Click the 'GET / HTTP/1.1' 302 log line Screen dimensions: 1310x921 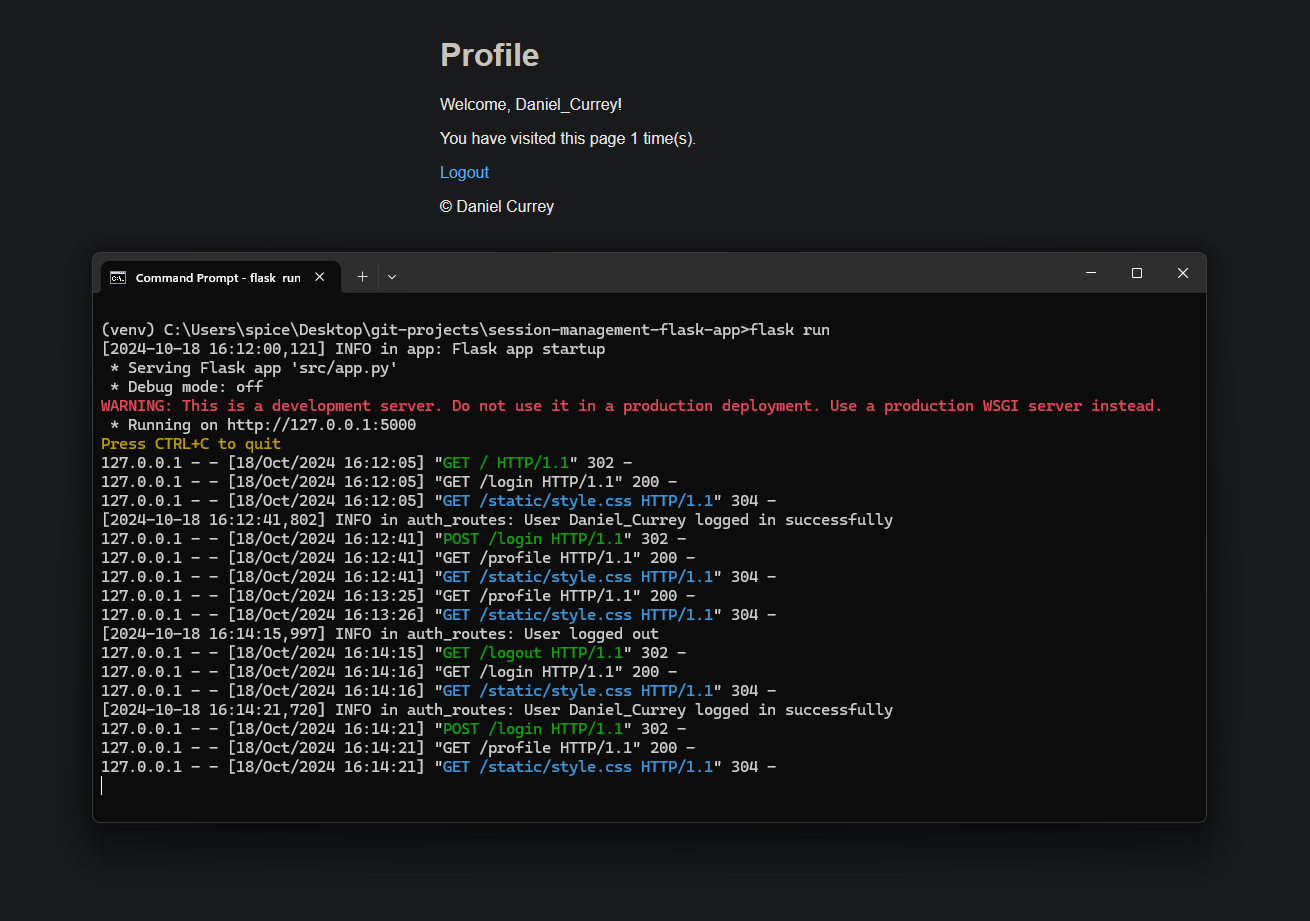pyautogui.click(x=366, y=463)
